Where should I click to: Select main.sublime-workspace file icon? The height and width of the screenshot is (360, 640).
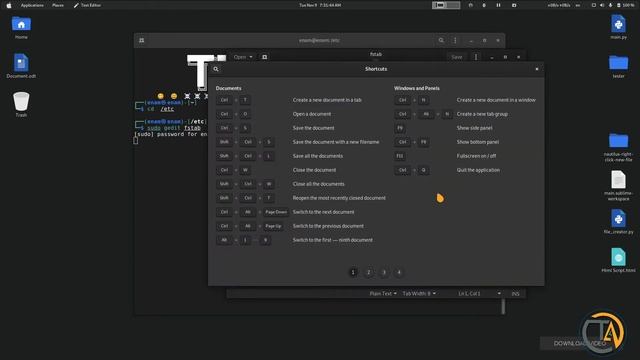tap(618, 186)
